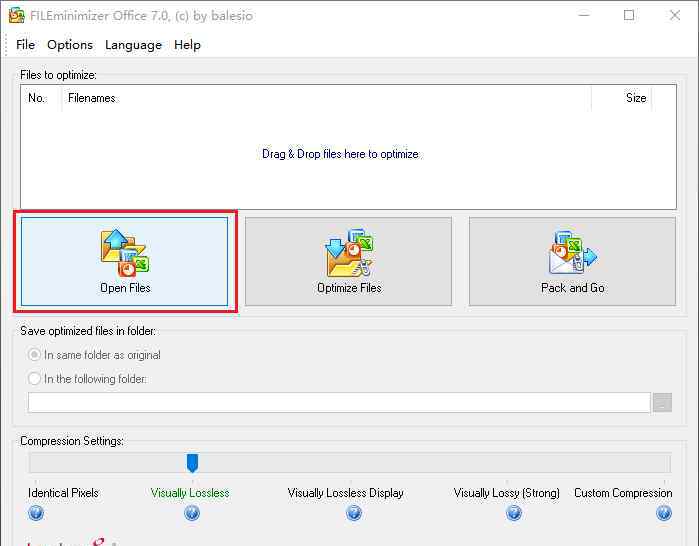Click the No. column header
The height and width of the screenshot is (546, 699).
pos(41,98)
